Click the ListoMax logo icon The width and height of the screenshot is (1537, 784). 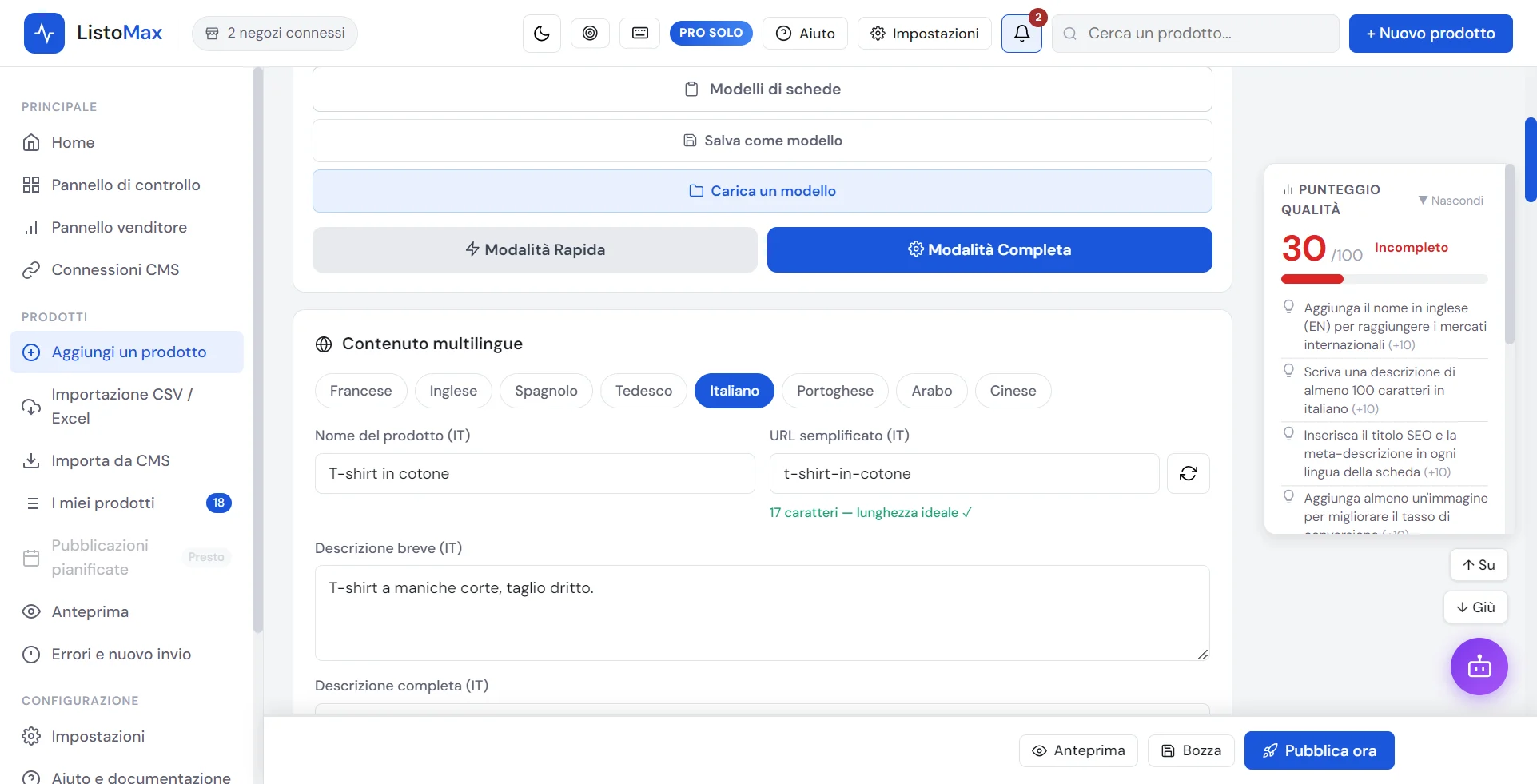tap(44, 34)
